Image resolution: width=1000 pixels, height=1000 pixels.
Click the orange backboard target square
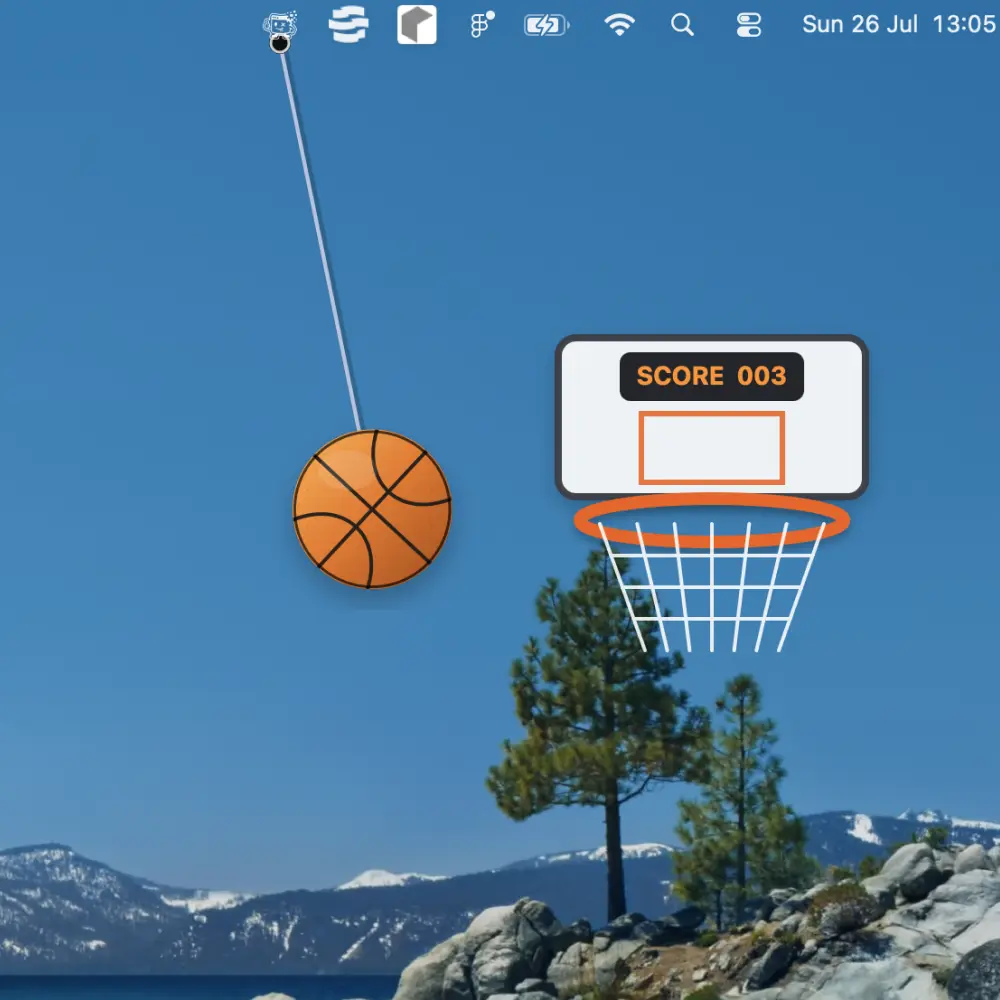coord(712,448)
